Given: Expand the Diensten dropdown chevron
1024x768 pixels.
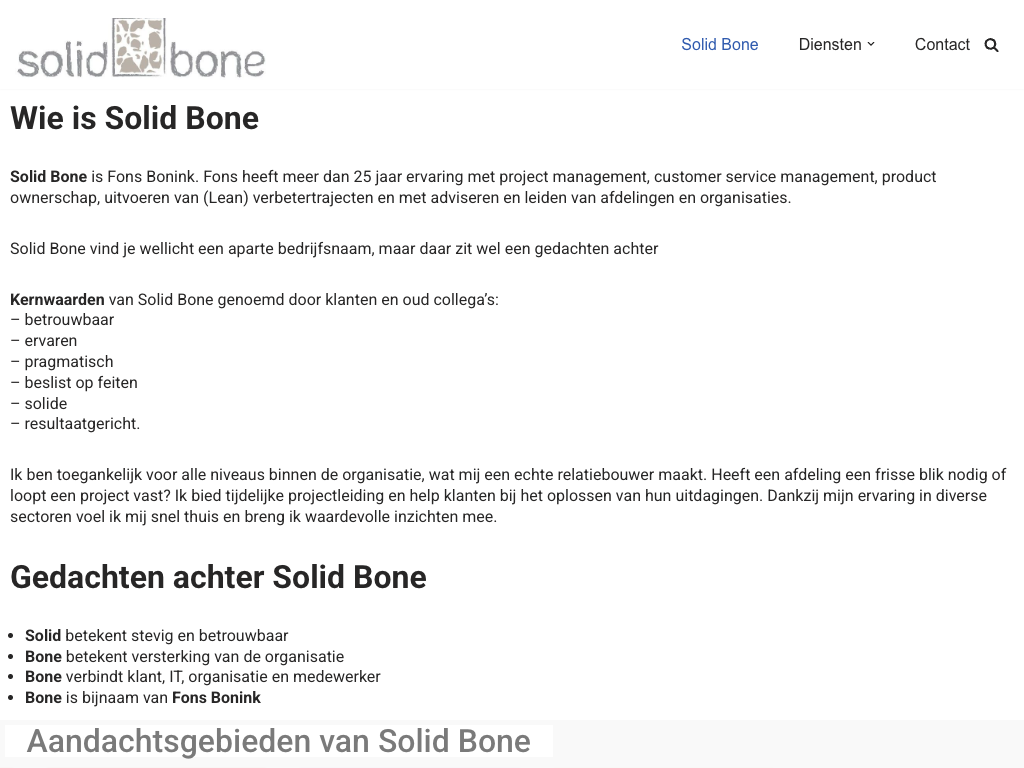Looking at the screenshot, I should coord(871,44).
